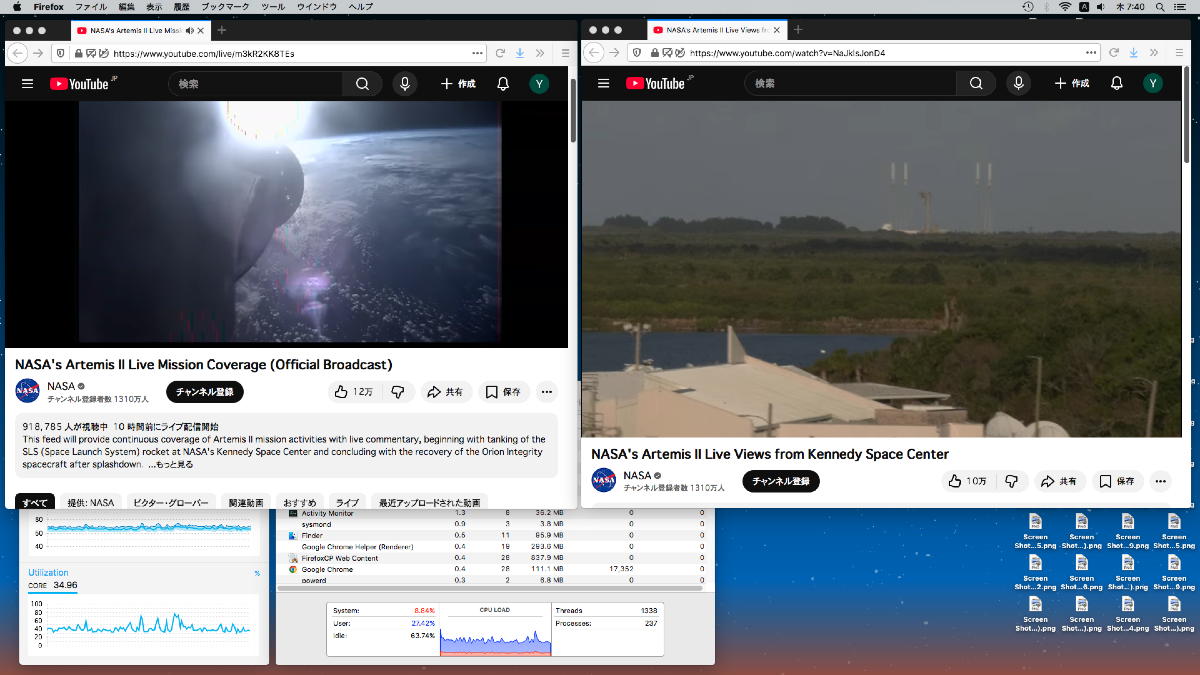Save the Kennedy Live Views video with 保存
The width and height of the screenshot is (1200, 675).
[x=1118, y=481]
